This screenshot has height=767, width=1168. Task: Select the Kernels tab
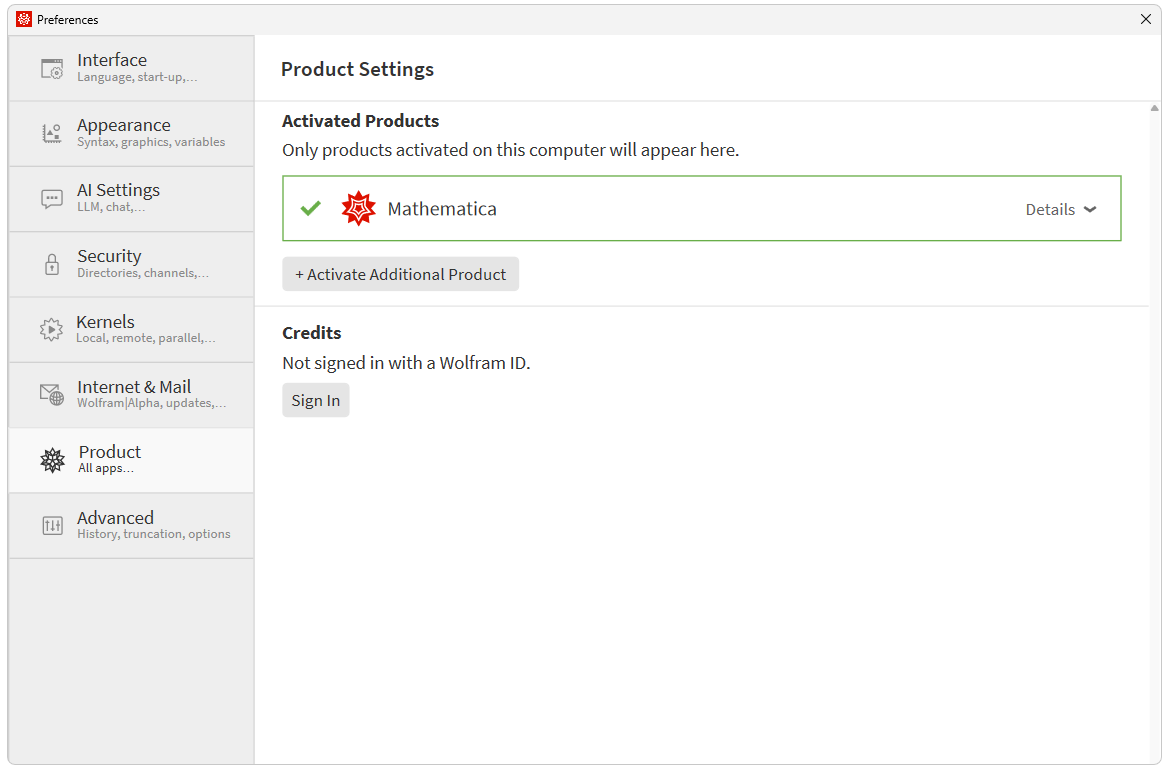click(131, 330)
